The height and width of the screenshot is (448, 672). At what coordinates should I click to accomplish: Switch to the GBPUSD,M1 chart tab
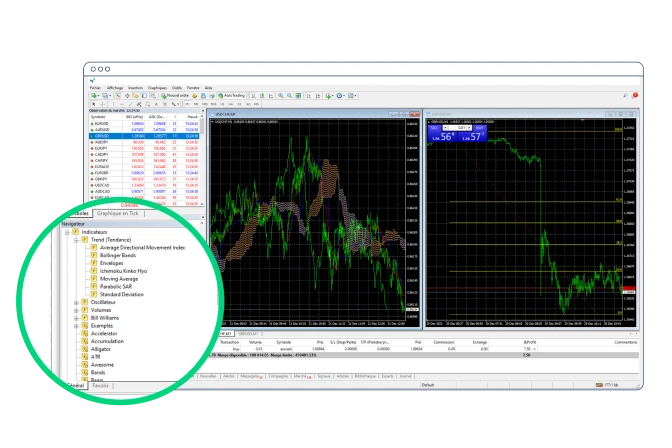pos(248,334)
